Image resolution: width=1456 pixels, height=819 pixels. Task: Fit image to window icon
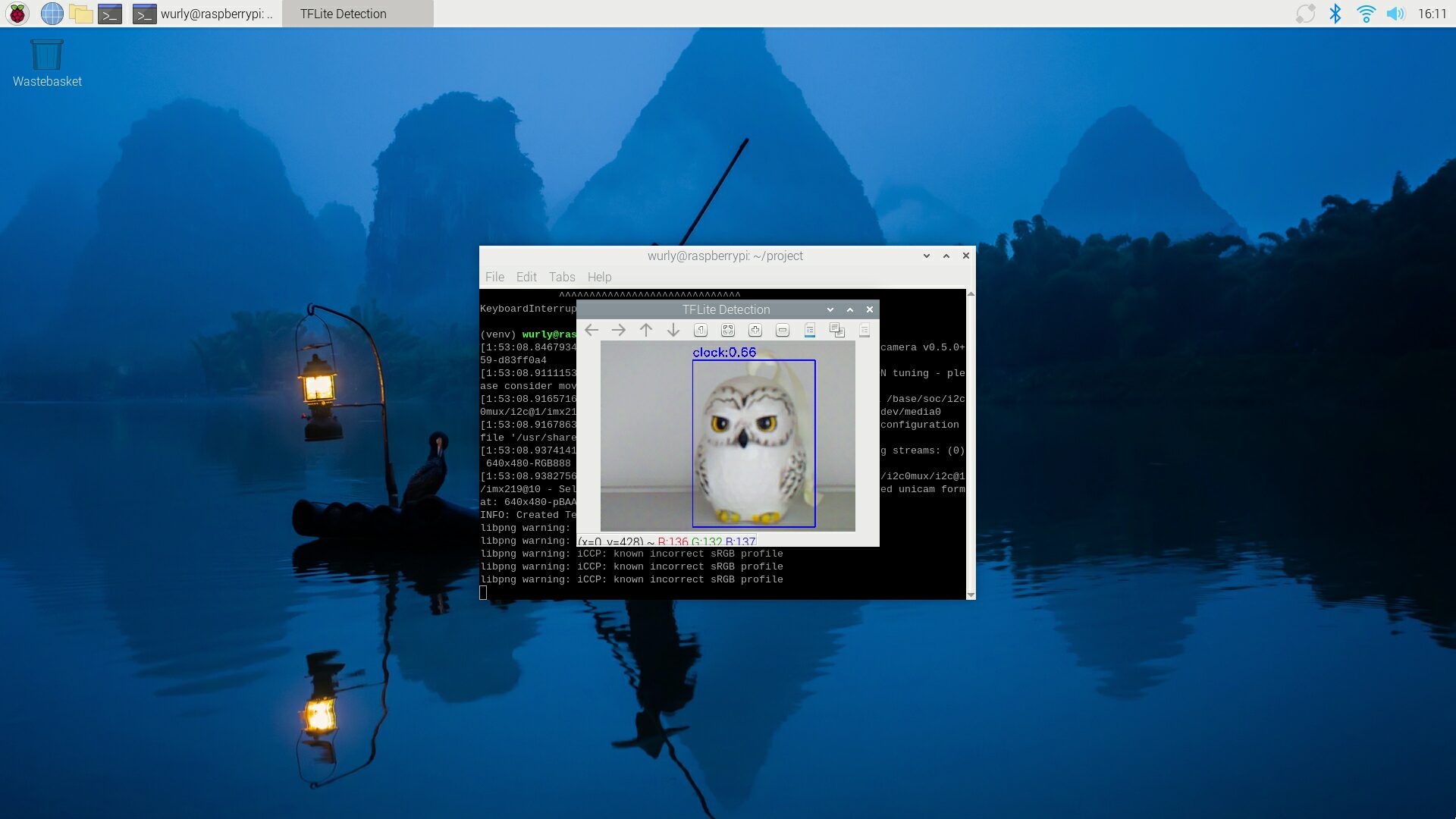728,330
